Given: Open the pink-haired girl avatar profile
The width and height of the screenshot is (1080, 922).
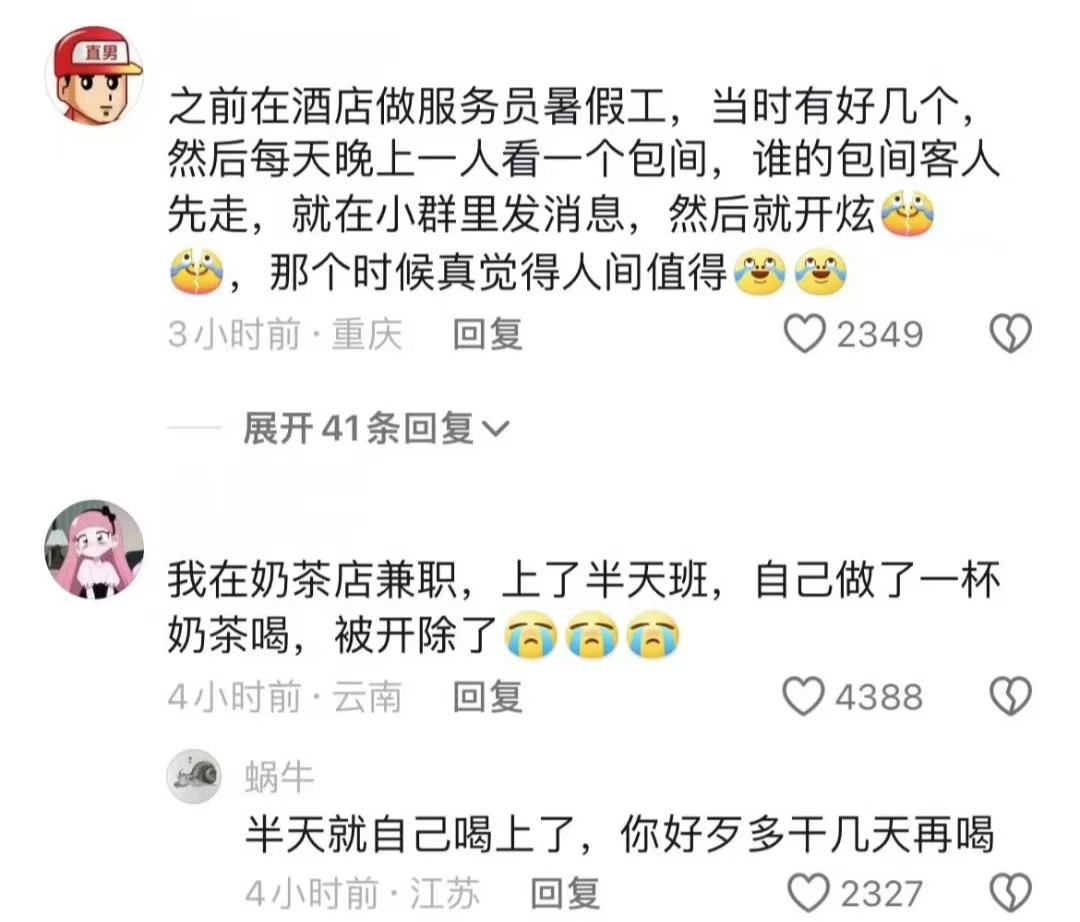Looking at the screenshot, I should click(x=94, y=549).
